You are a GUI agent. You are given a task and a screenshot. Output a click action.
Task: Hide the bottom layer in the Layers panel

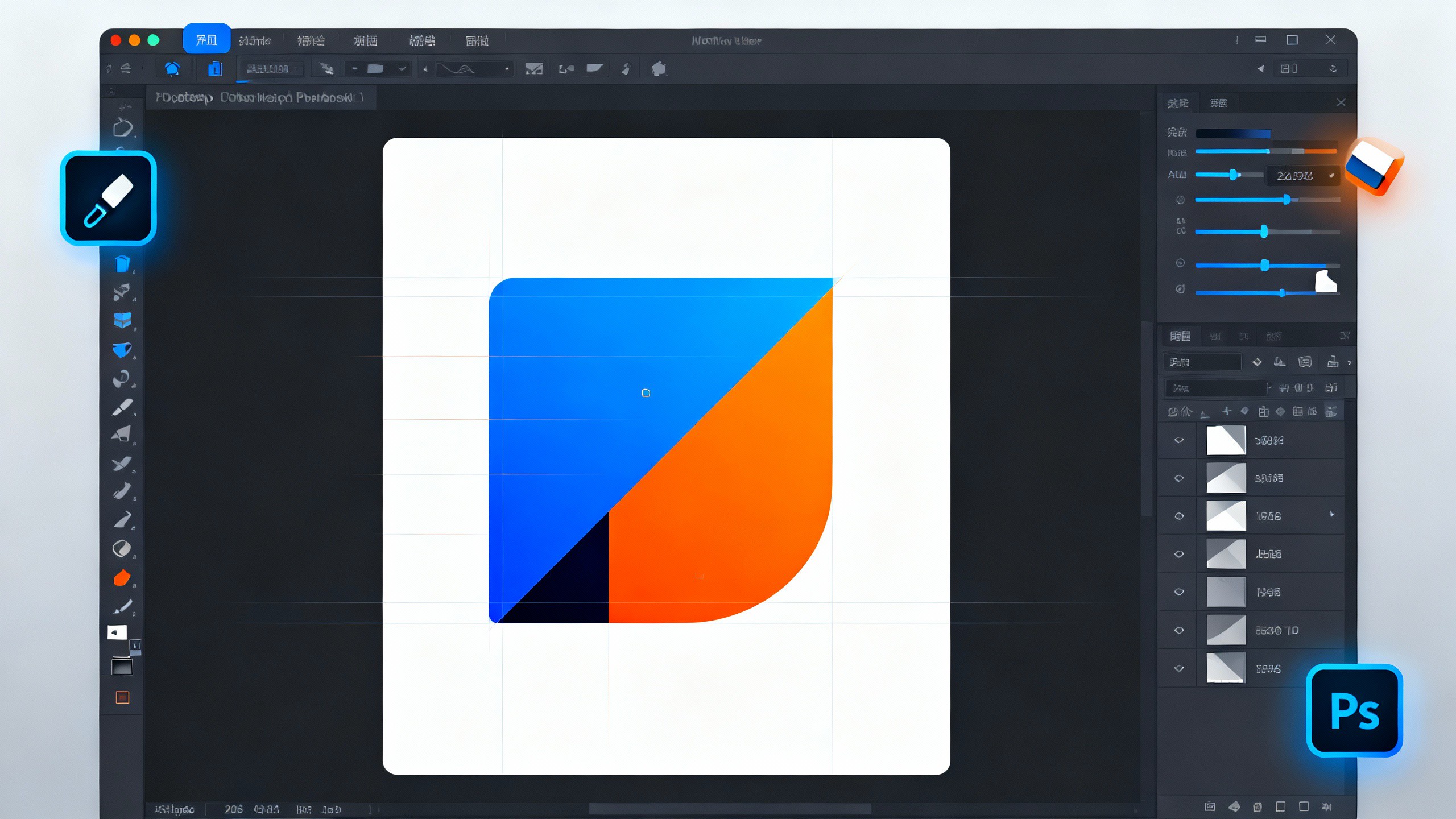point(1178,668)
